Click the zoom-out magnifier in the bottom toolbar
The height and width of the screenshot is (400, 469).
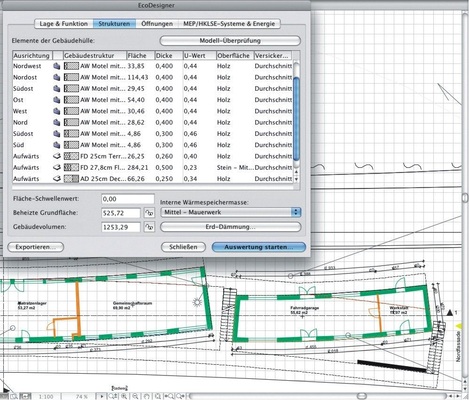(x=136, y=396)
